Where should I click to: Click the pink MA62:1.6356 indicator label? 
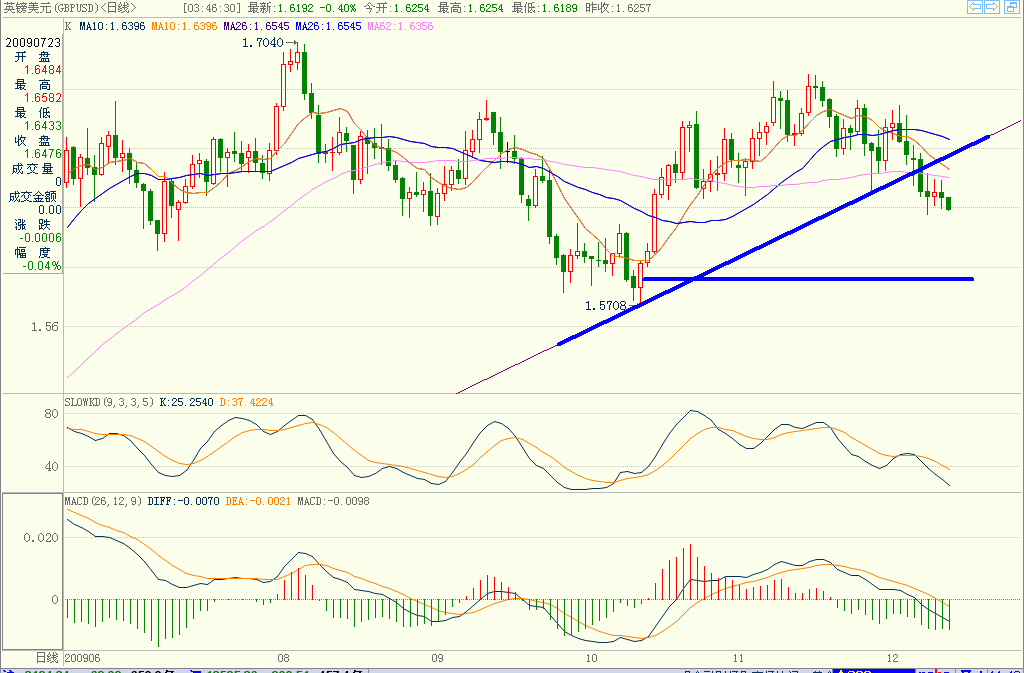coord(400,26)
